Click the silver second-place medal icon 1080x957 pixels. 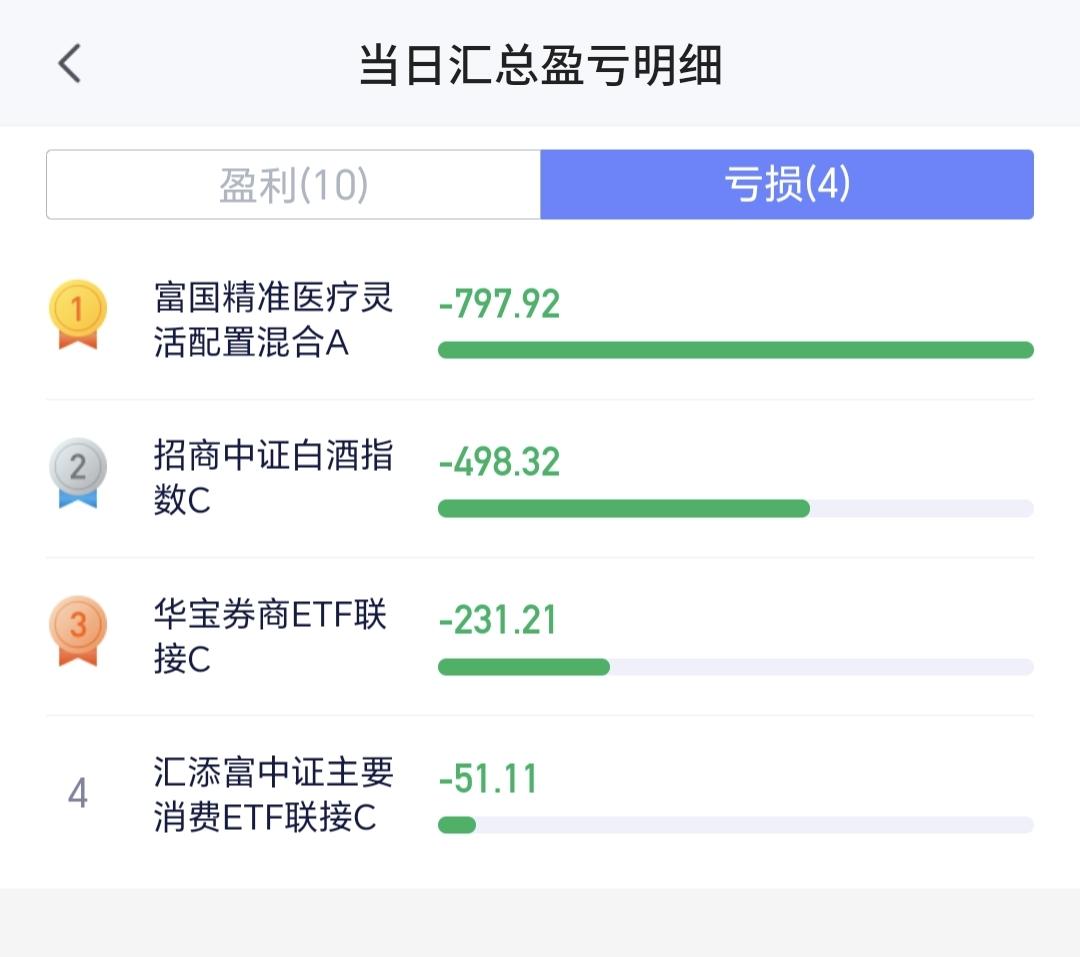pos(77,472)
